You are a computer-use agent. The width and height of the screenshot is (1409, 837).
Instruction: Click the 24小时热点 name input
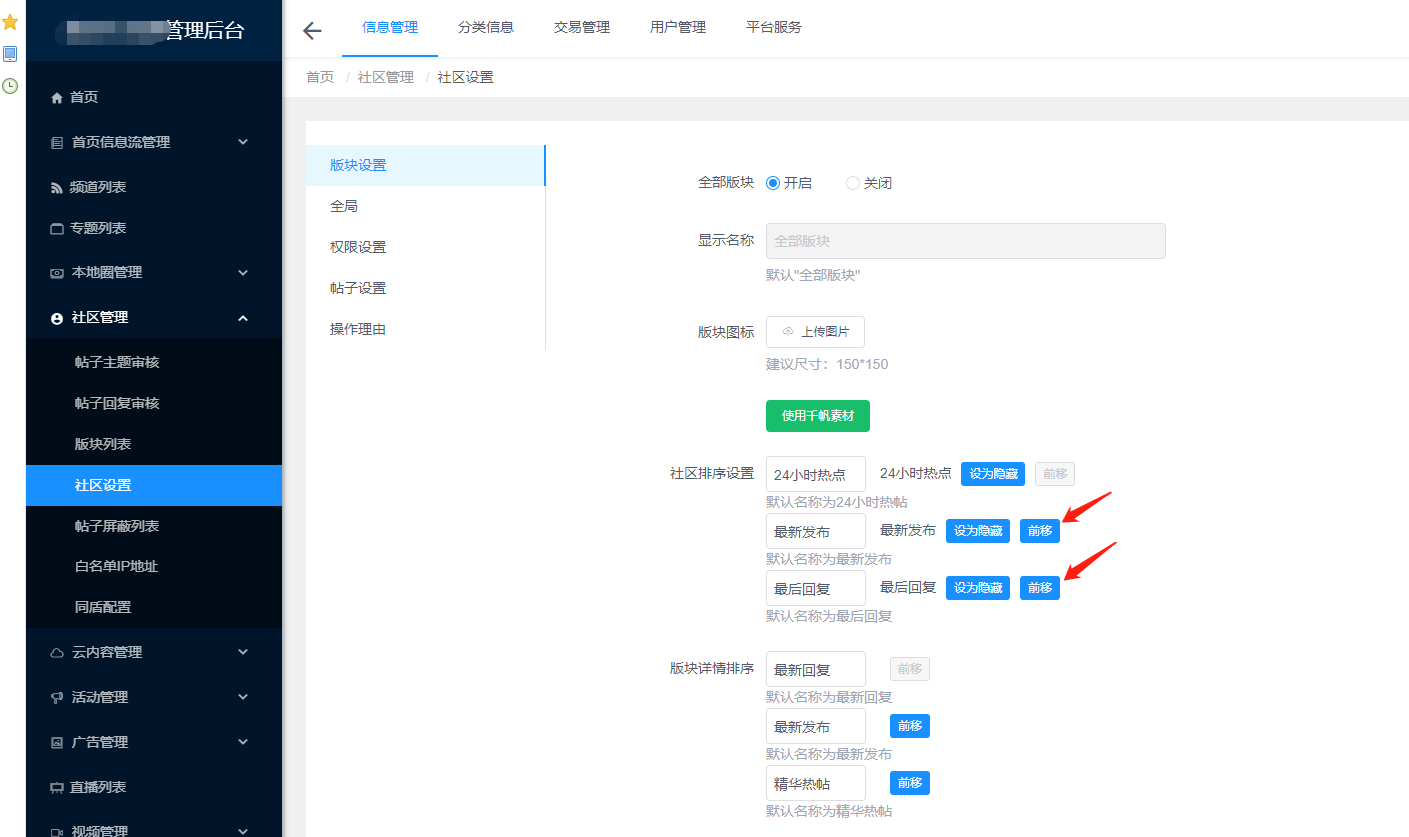816,474
